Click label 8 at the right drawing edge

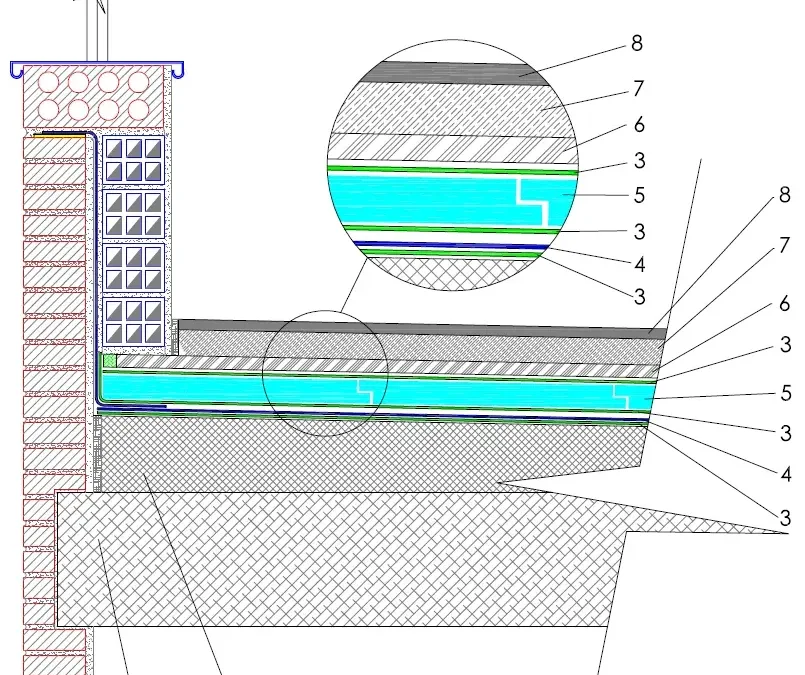point(785,197)
